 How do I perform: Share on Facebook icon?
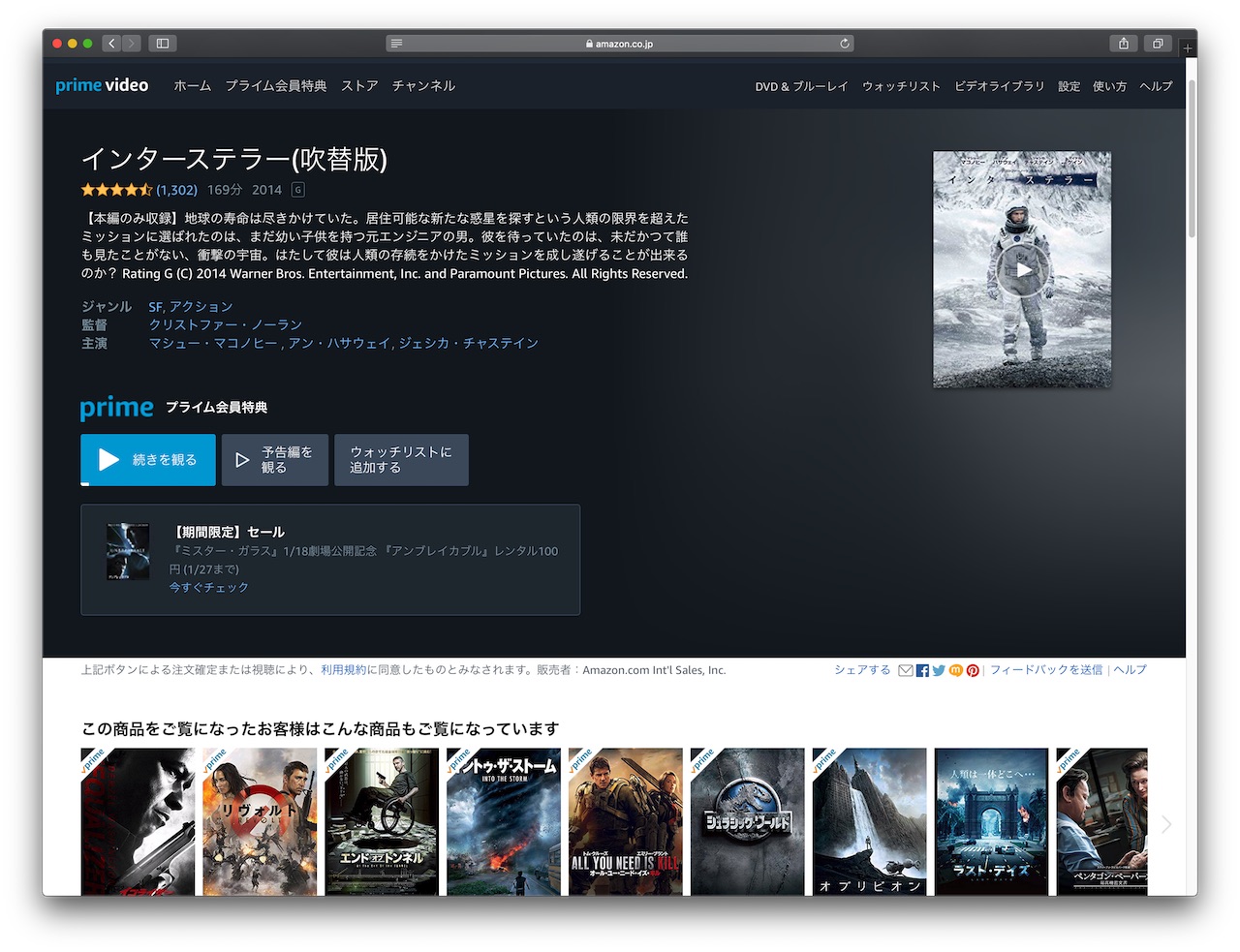pyautogui.click(x=922, y=670)
